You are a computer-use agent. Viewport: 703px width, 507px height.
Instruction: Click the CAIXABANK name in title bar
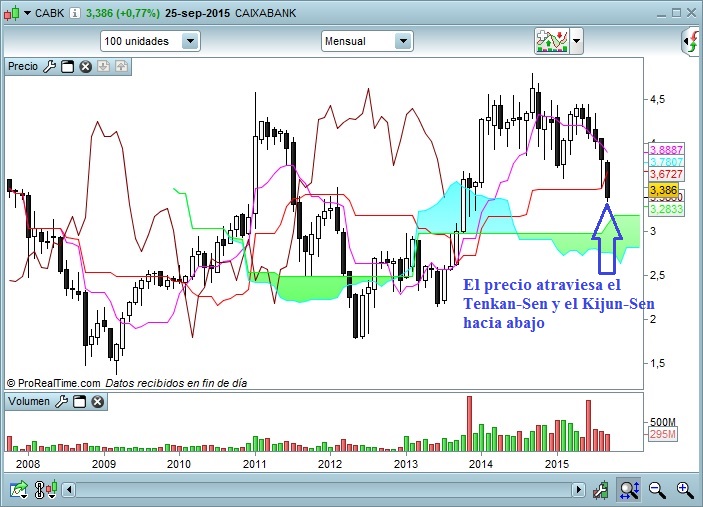[265, 13]
